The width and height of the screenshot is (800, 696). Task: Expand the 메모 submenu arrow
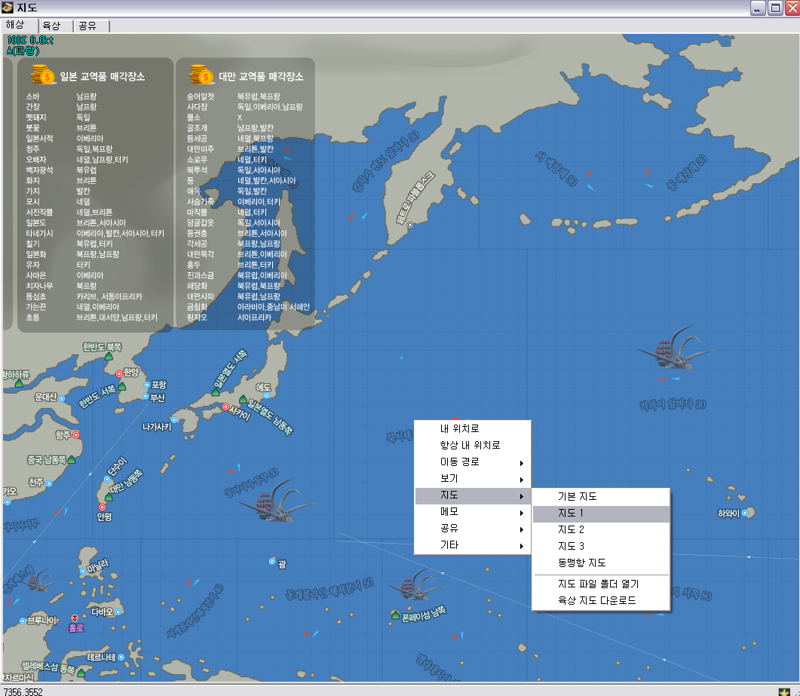point(521,513)
